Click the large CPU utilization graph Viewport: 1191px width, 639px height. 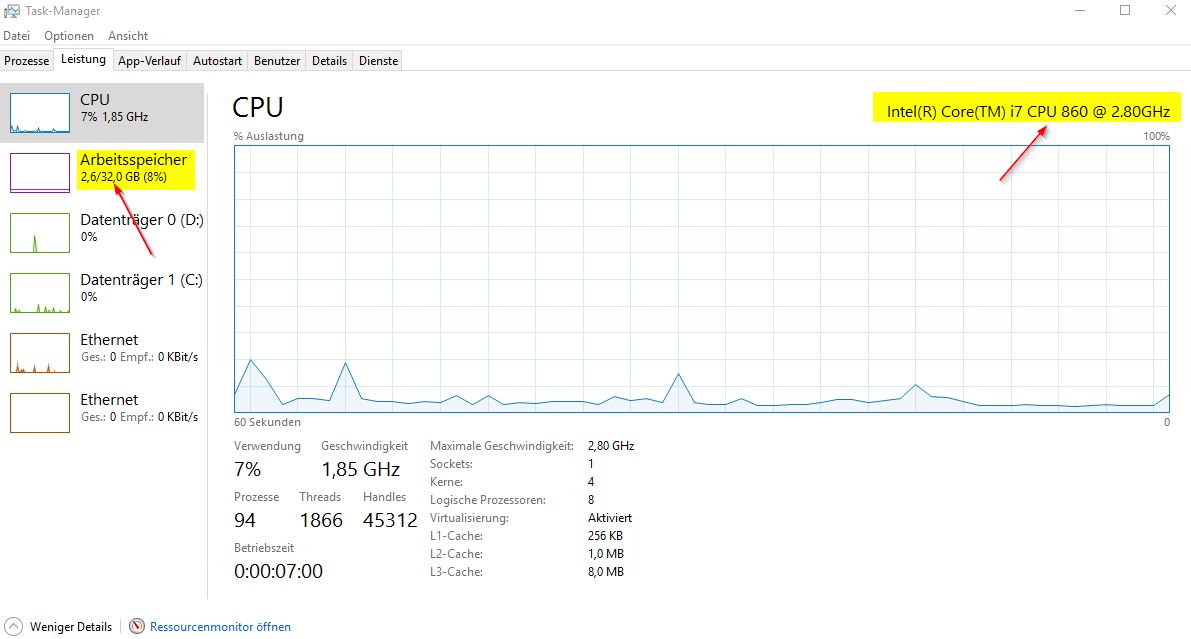tap(702, 279)
